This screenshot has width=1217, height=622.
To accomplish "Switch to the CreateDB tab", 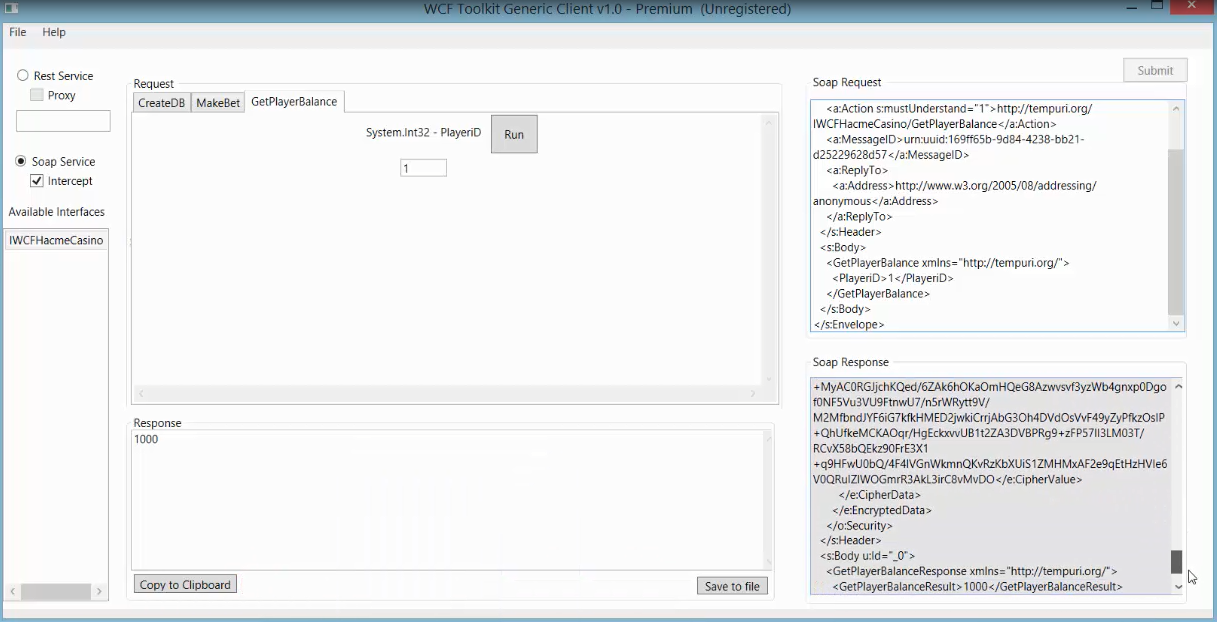I will pos(161,101).
